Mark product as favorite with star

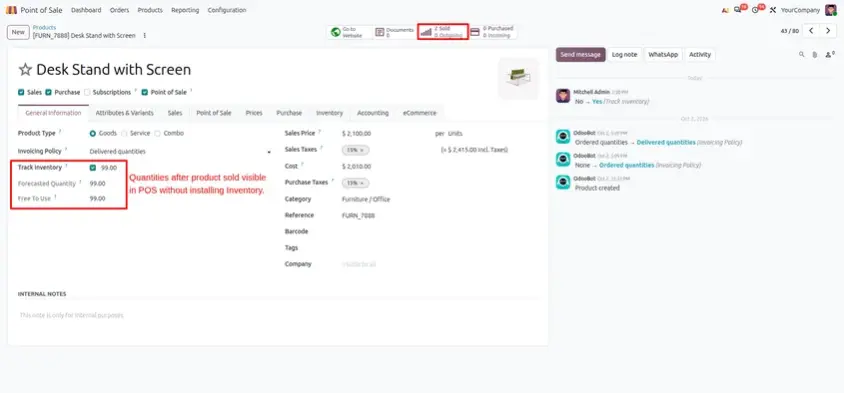coord(25,69)
